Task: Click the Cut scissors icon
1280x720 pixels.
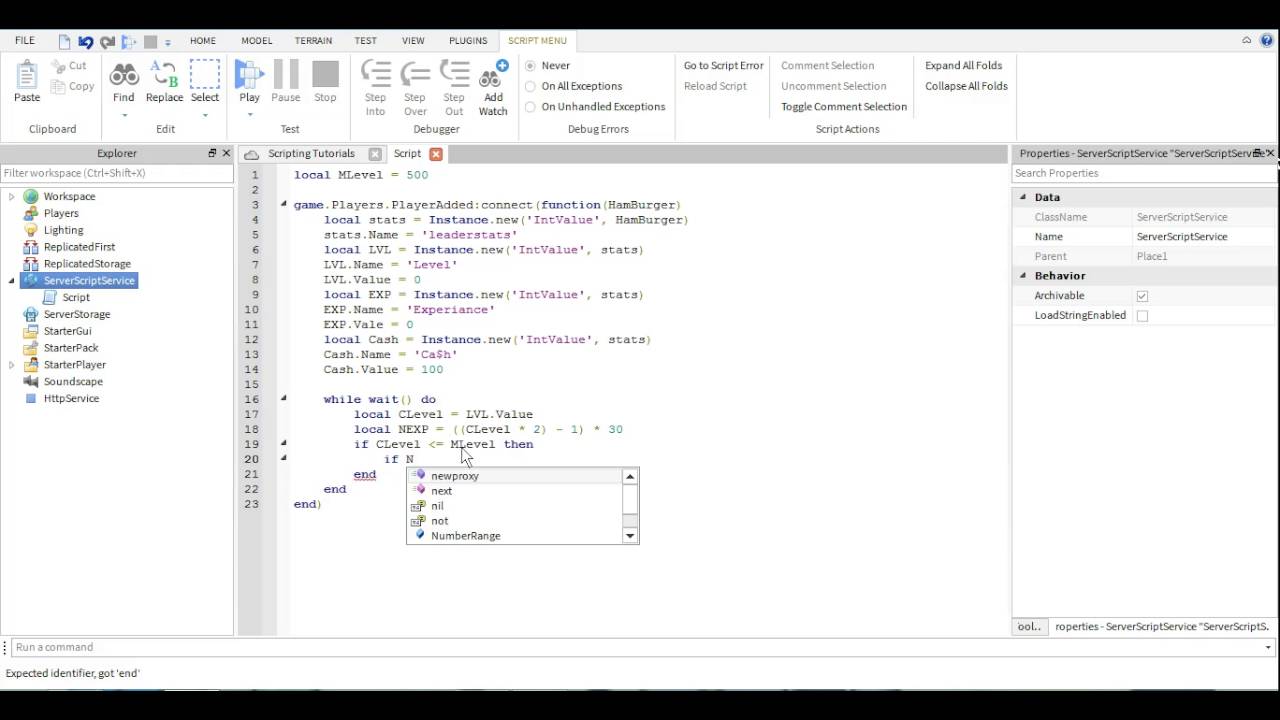Action: 56,66
